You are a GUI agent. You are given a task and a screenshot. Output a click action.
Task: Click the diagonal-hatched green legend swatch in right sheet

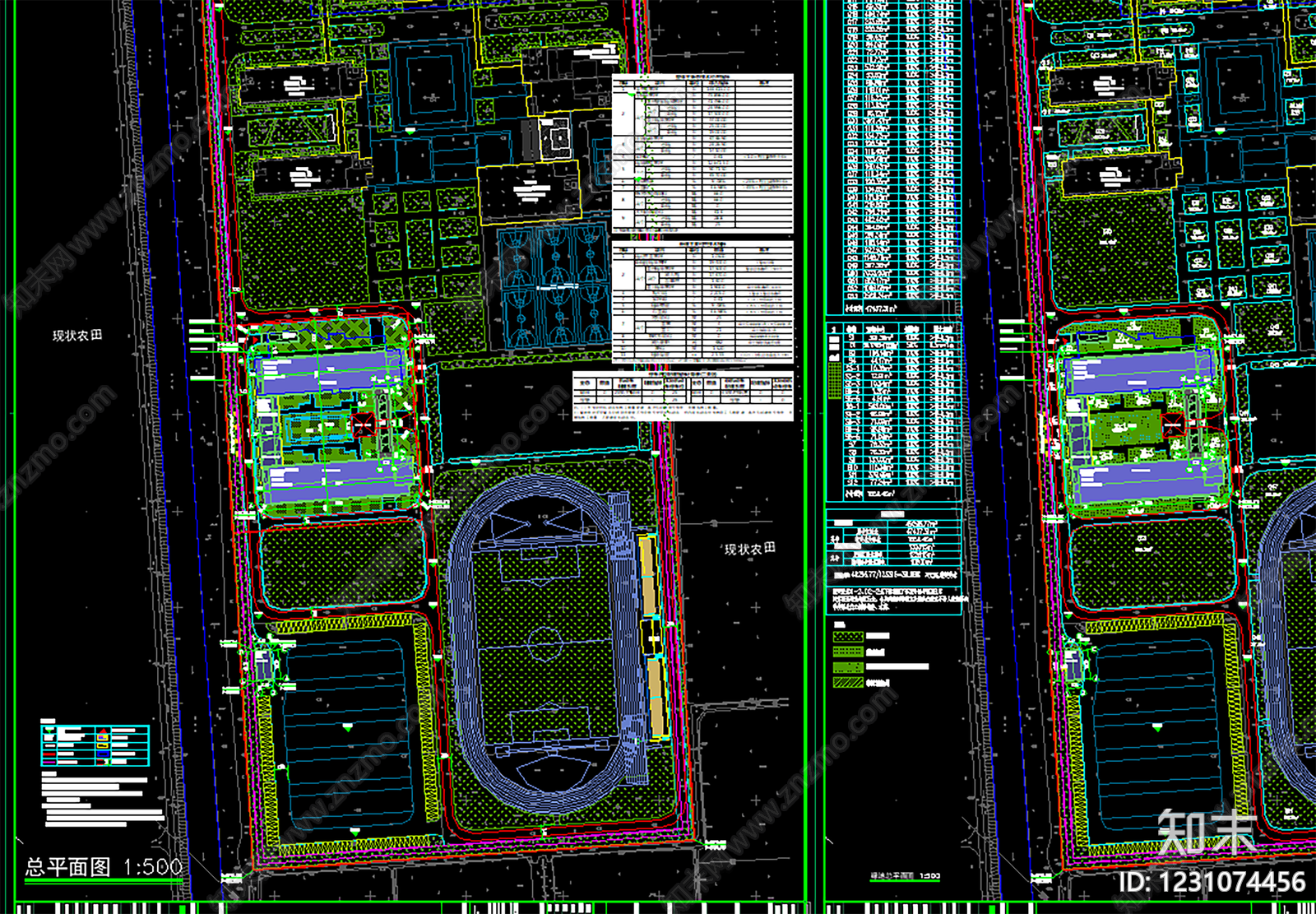point(848,683)
